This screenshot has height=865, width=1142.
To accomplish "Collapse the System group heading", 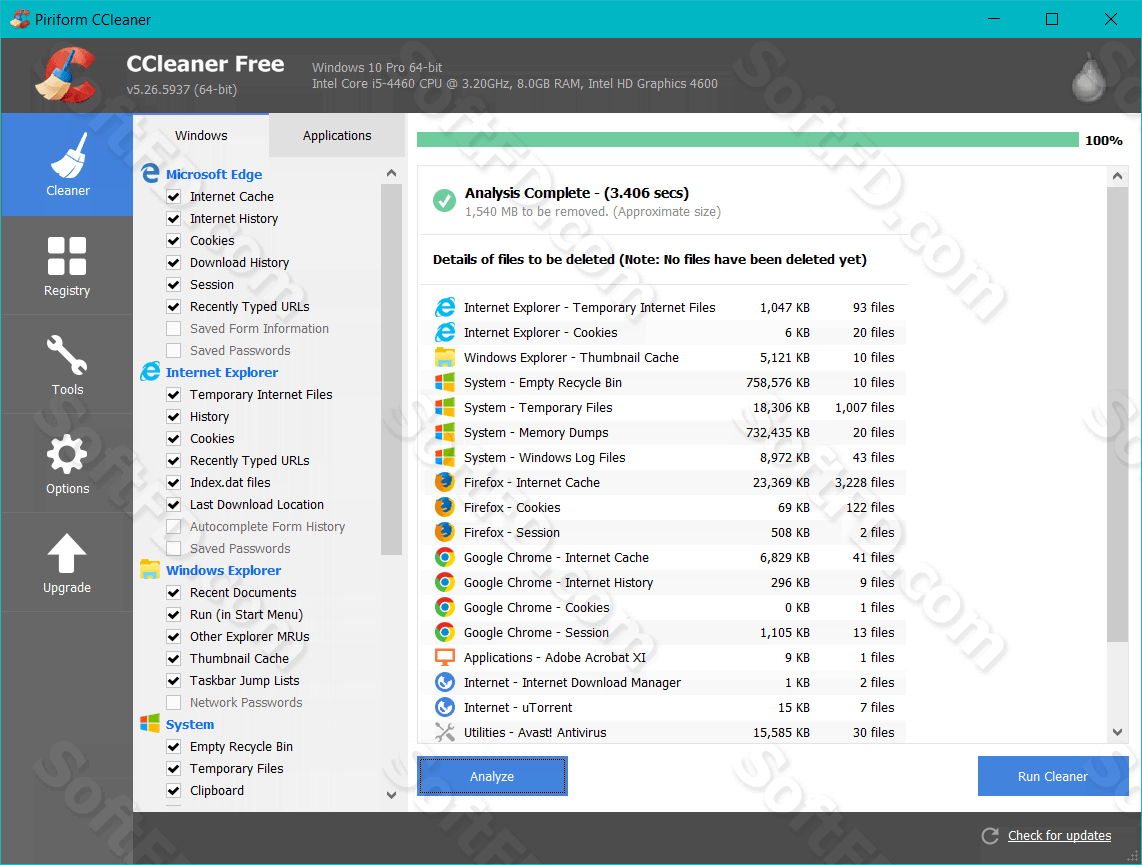I will 189,724.
